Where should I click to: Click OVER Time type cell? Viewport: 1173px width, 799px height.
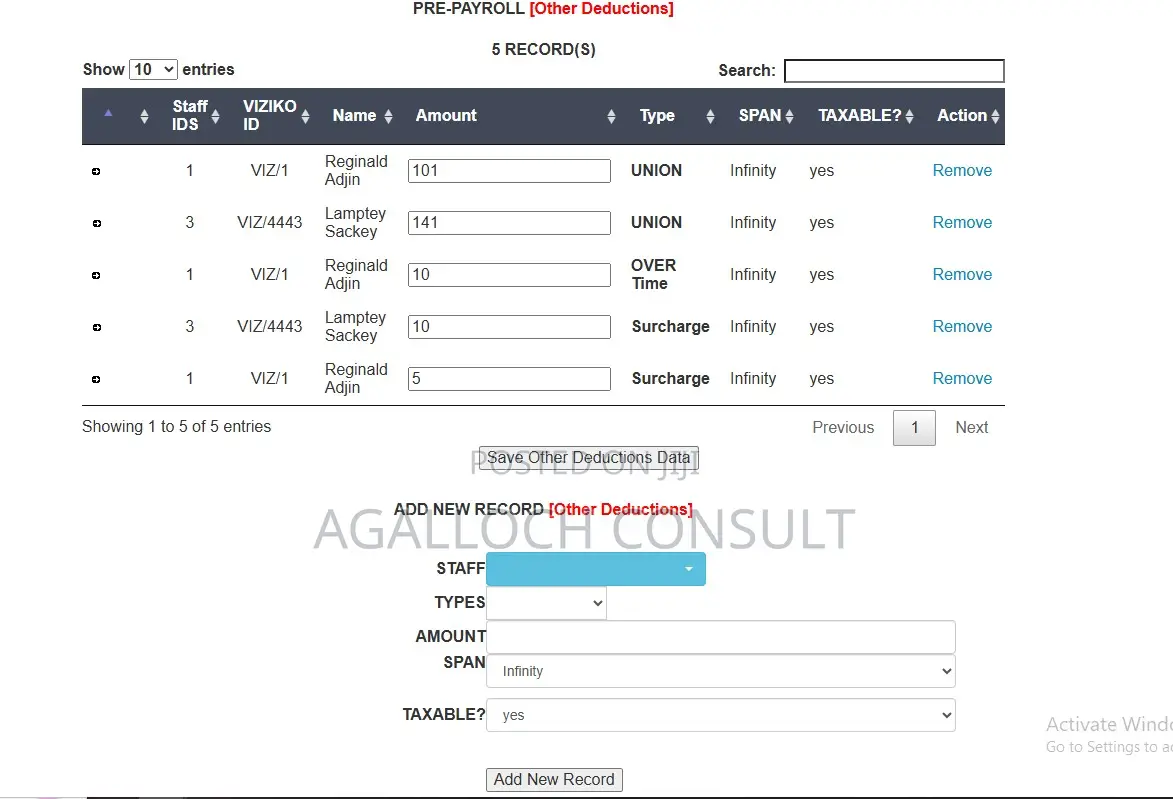pyautogui.click(x=653, y=275)
